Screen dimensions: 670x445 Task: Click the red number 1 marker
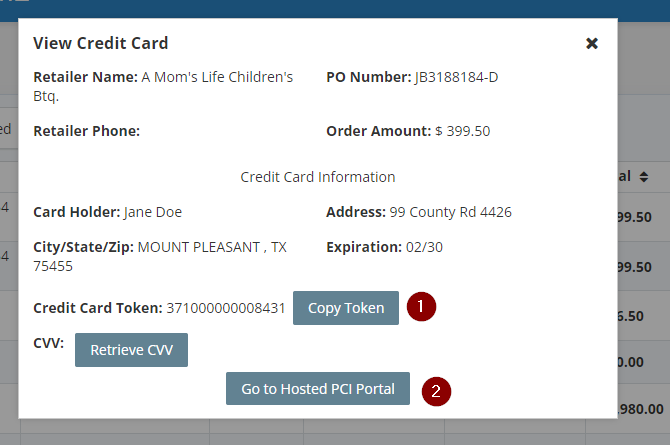point(421,306)
